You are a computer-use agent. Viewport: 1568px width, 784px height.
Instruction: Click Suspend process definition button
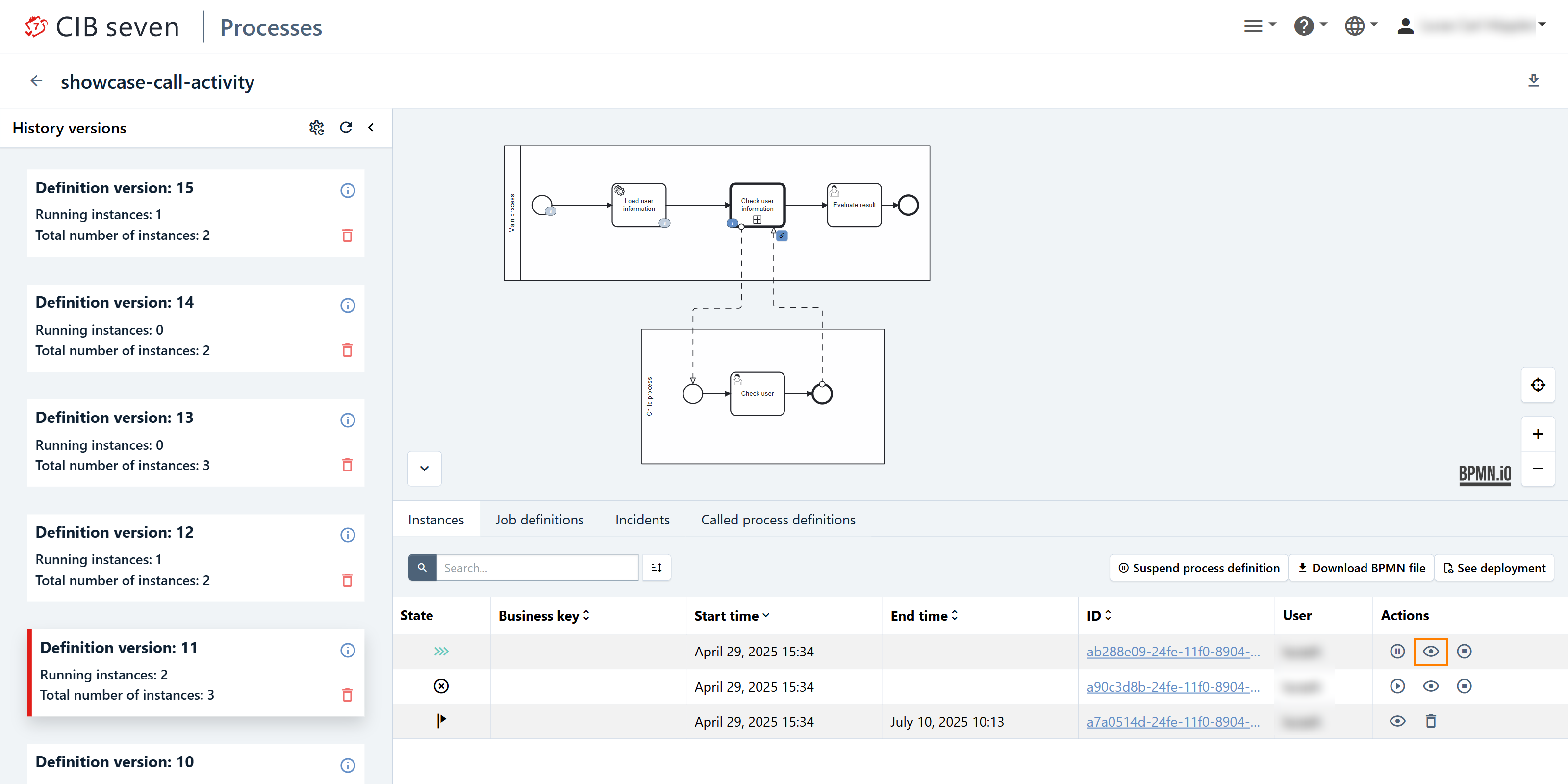(1198, 568)
